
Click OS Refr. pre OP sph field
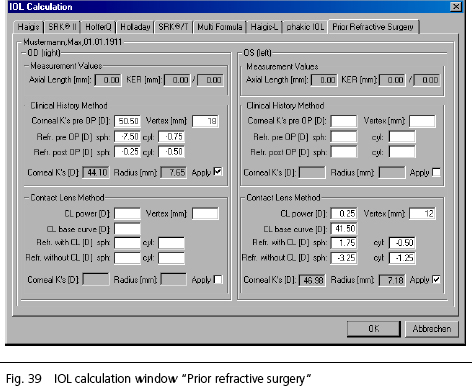pos(344,137)
